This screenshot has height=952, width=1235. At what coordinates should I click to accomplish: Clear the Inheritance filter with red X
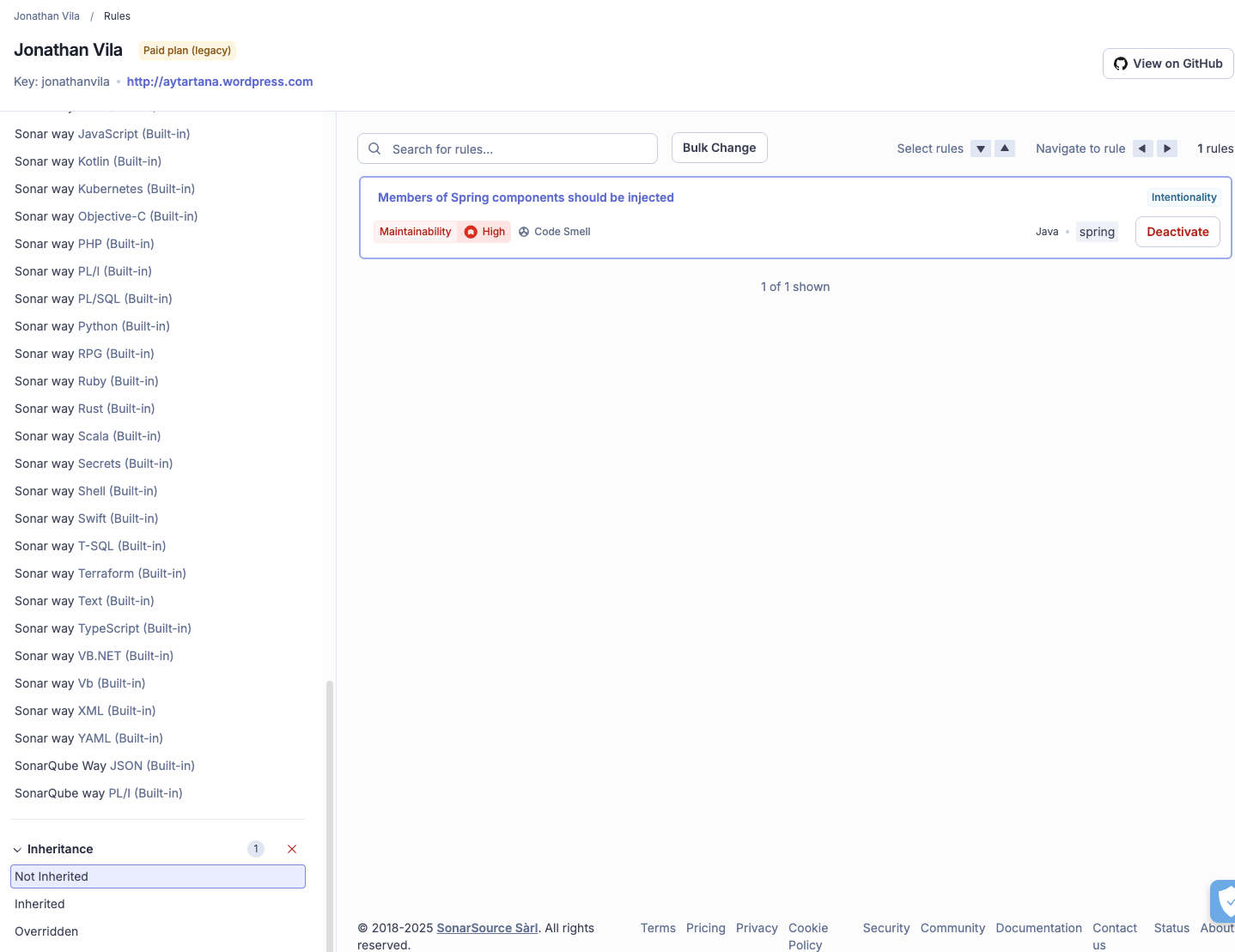coord(292,849)
